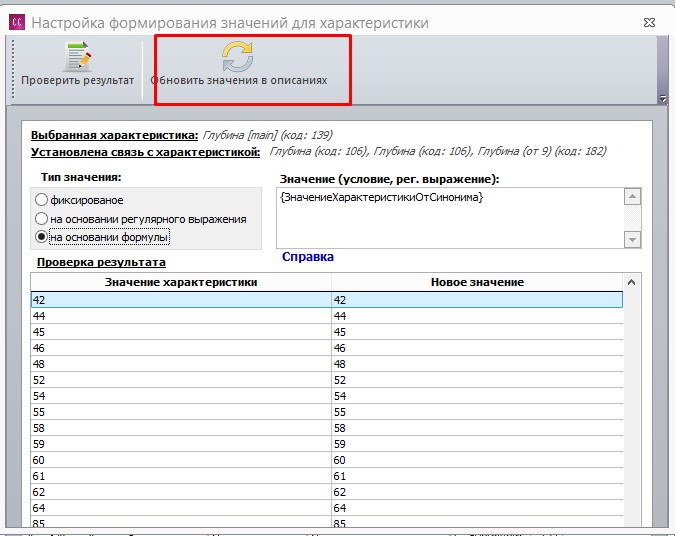This screenshot has height=536, width=675.
Task: Select Новое значение cell with 48
Action: [477, 364]
